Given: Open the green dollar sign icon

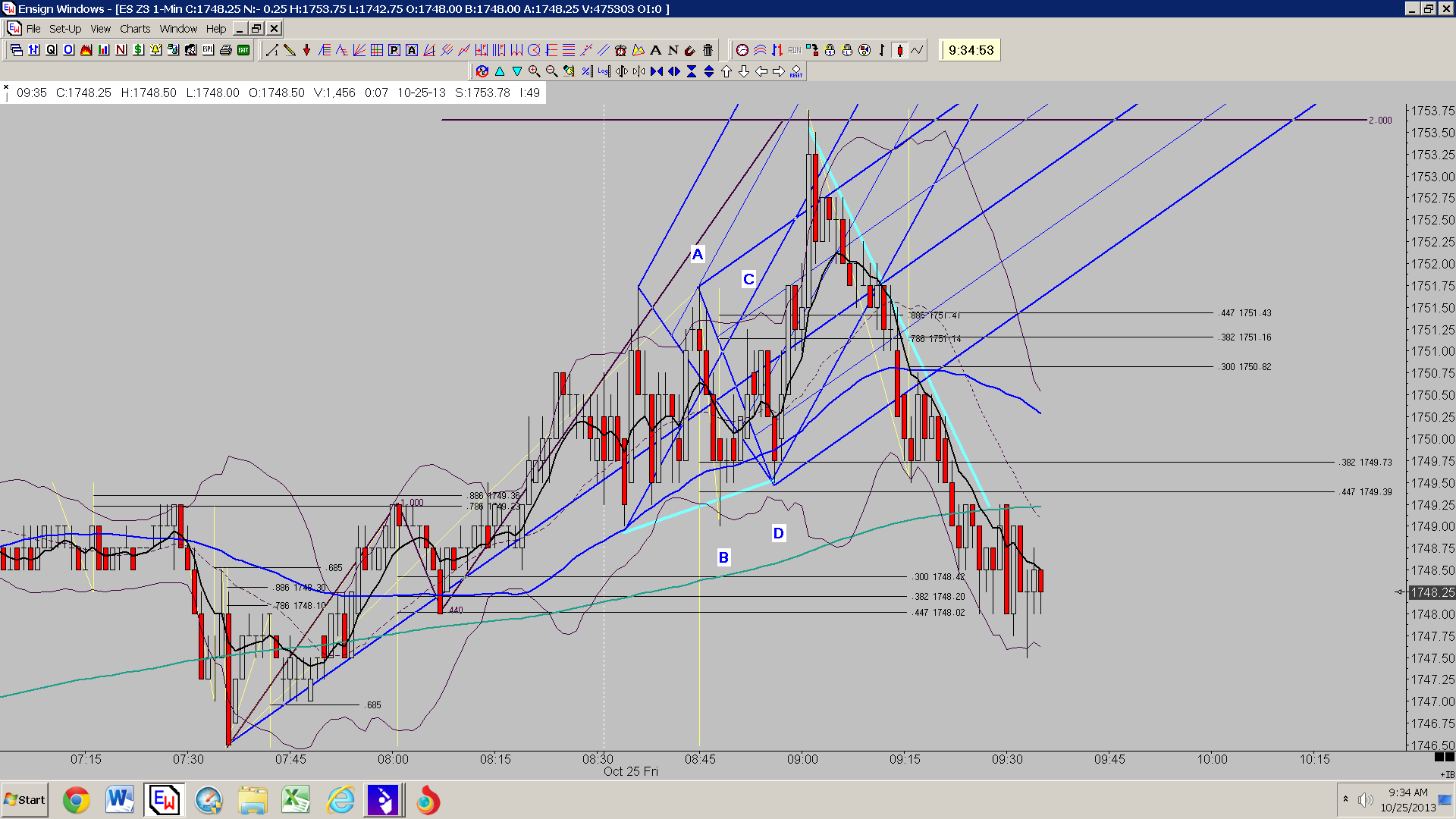Looking at the screenshot, I should [x=138, y=50].
